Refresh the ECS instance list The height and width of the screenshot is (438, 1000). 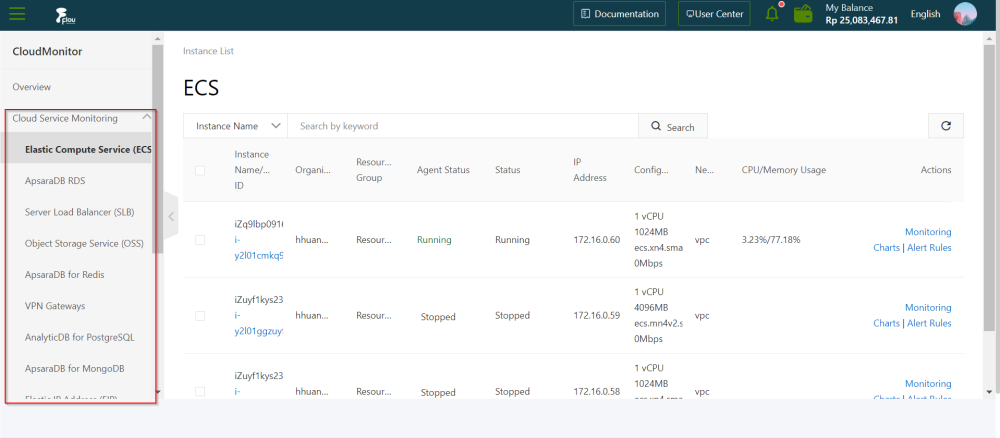946,126
